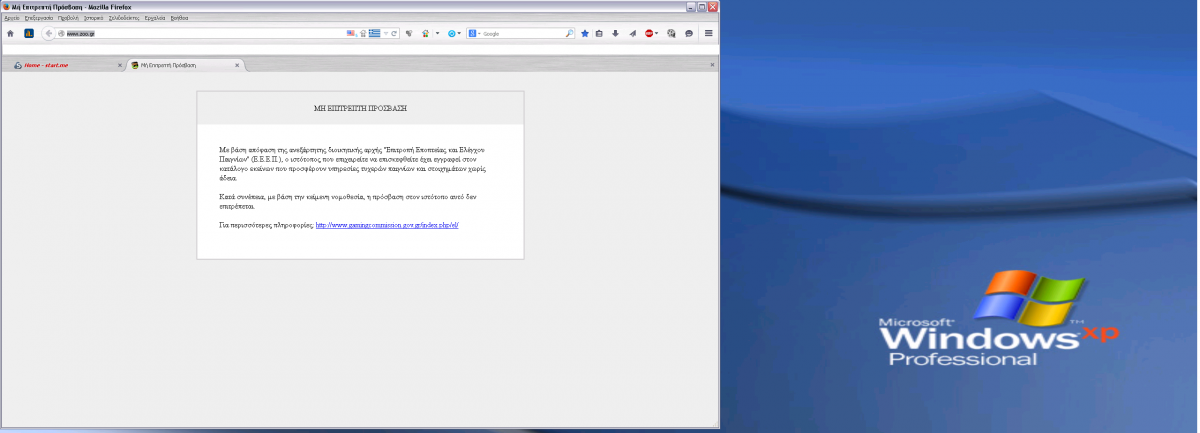Screen dimensions: 1200x433
Task: Open the address bar history dropdown arrow
Action: (386, 33)
